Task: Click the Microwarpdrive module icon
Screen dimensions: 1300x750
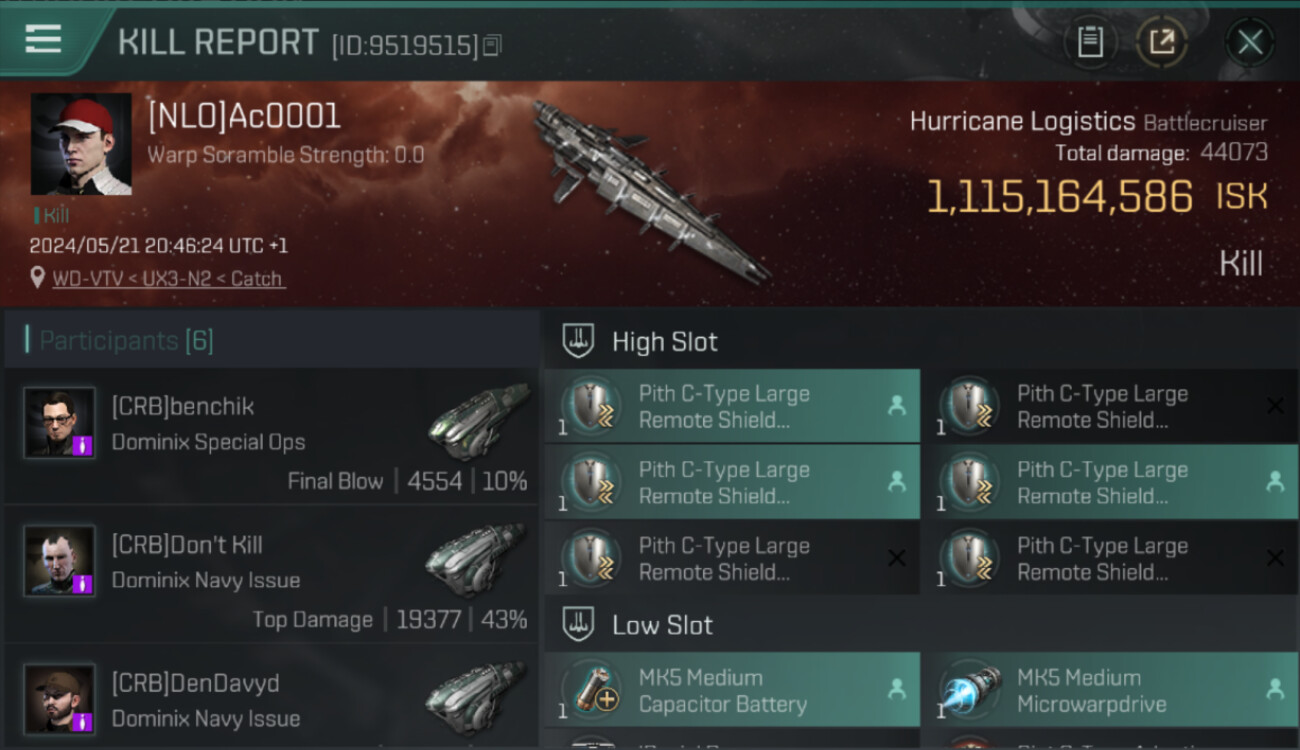Action: point(970,690)
